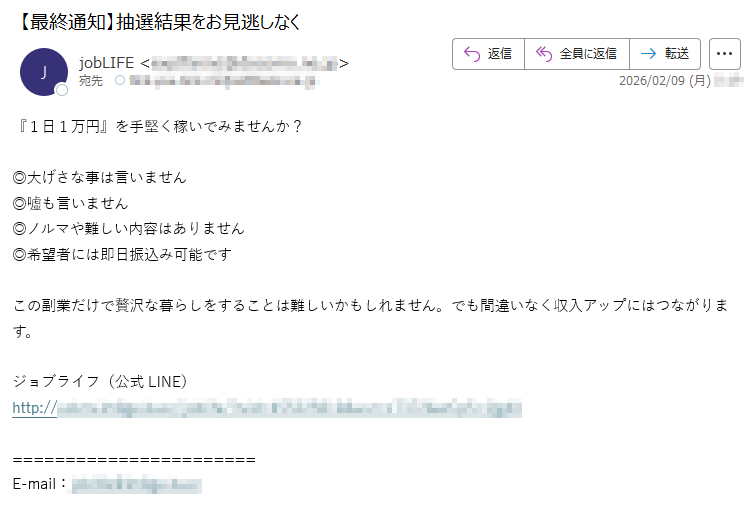
Task: Click the presence status circle on the avatar
Action: pyautogui.click(x=62, y=89)
